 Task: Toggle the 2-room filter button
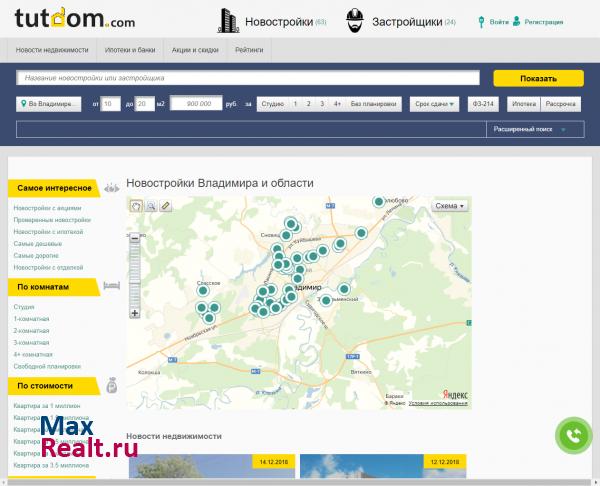(x=308, y=104)
